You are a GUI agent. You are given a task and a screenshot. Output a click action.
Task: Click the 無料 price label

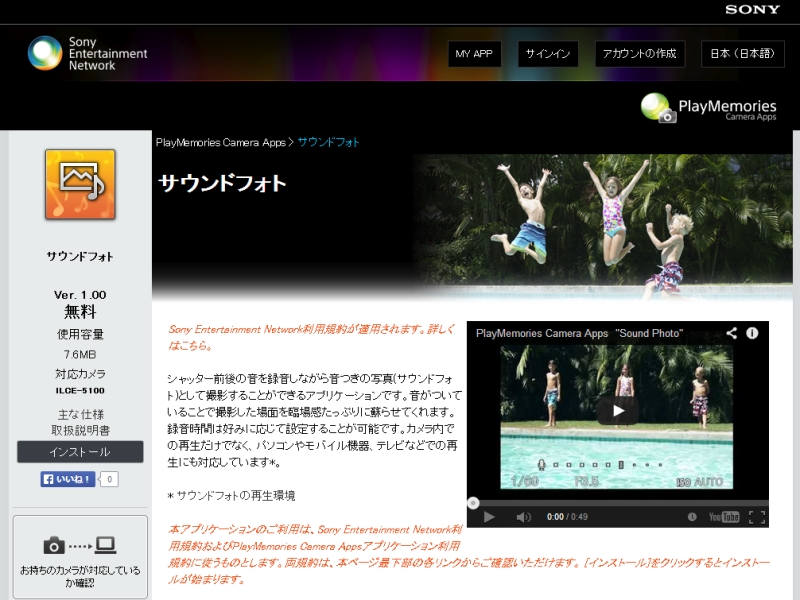[x=80, y=312]
